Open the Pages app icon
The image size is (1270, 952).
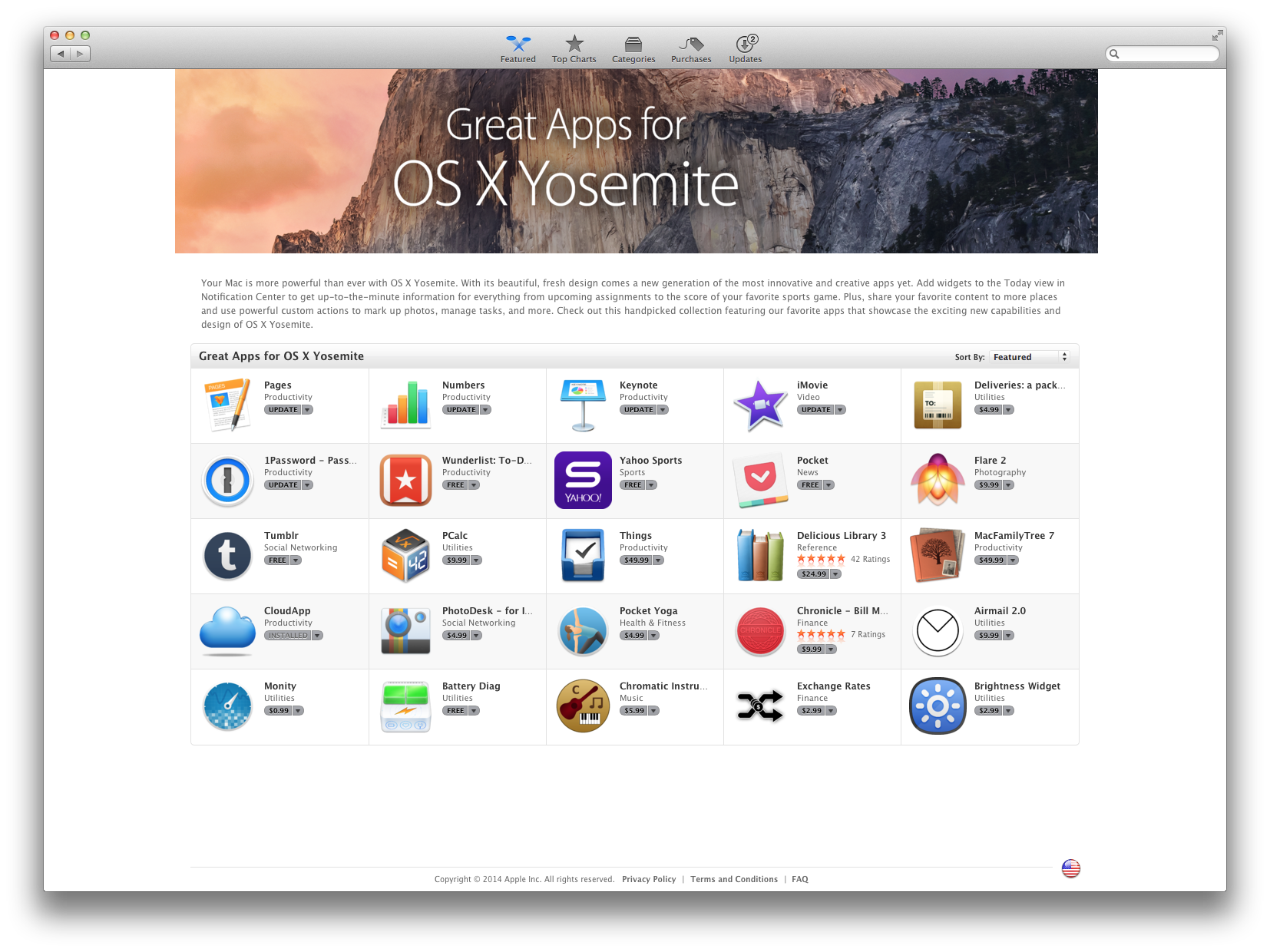click(x=228, y=405)
